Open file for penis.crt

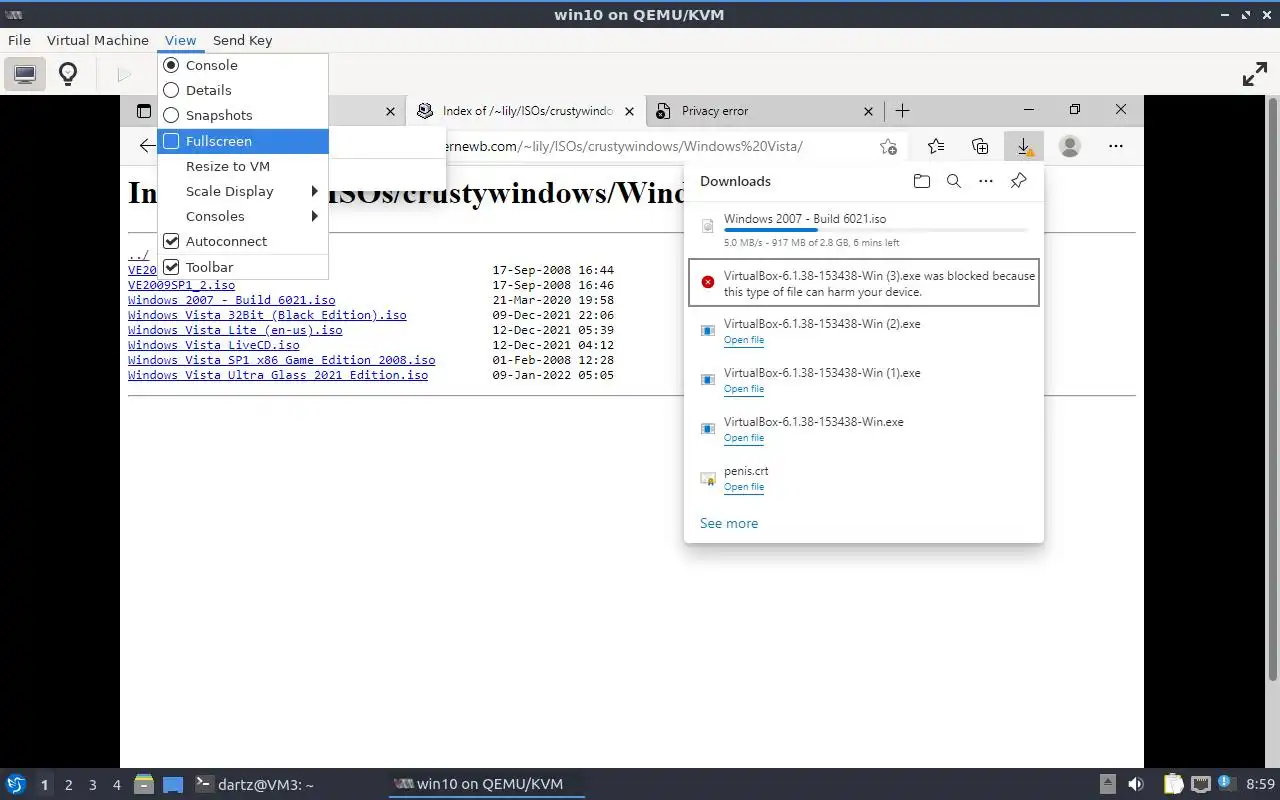coord(744,487)
